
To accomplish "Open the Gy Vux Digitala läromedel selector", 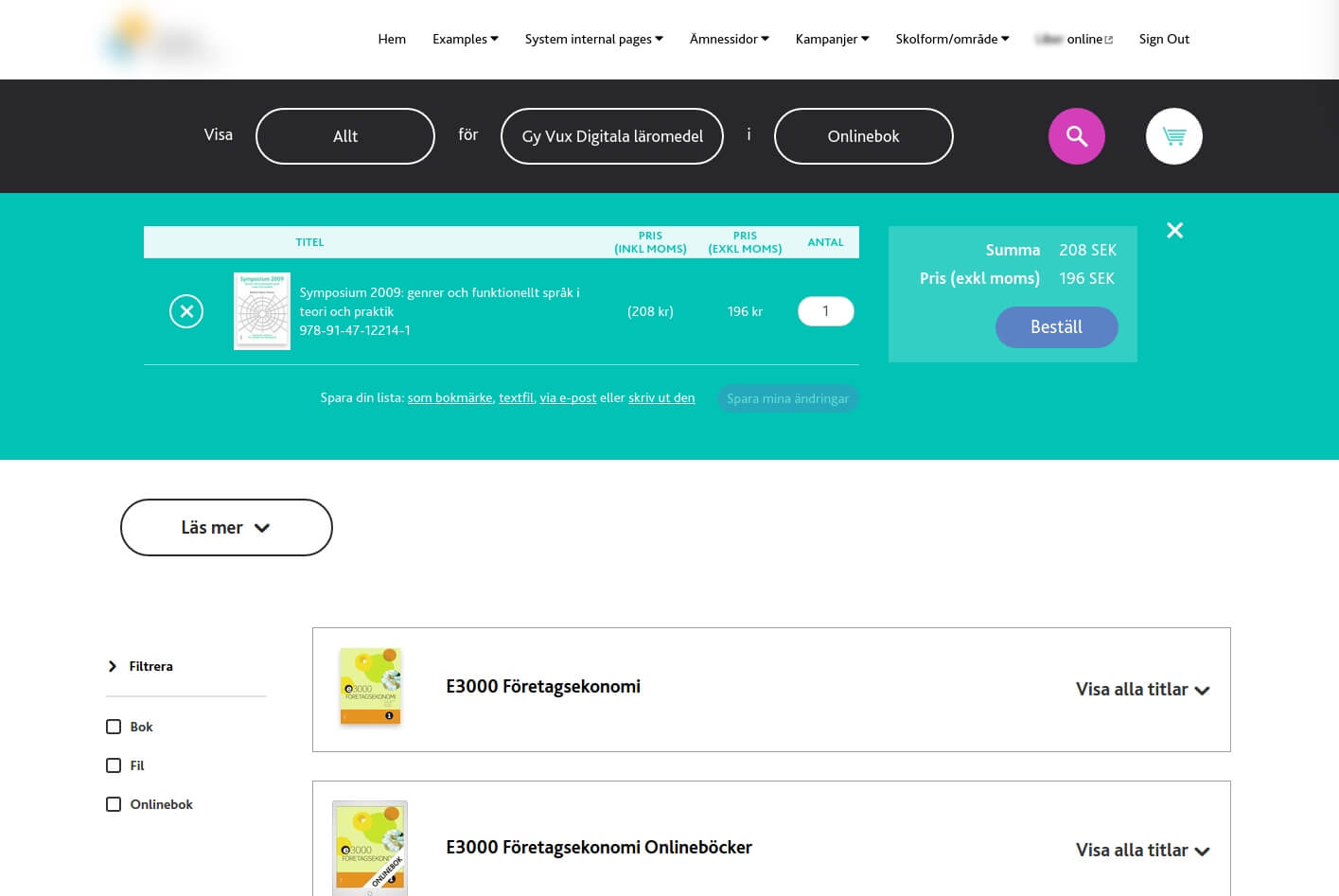I will [612, 136].
